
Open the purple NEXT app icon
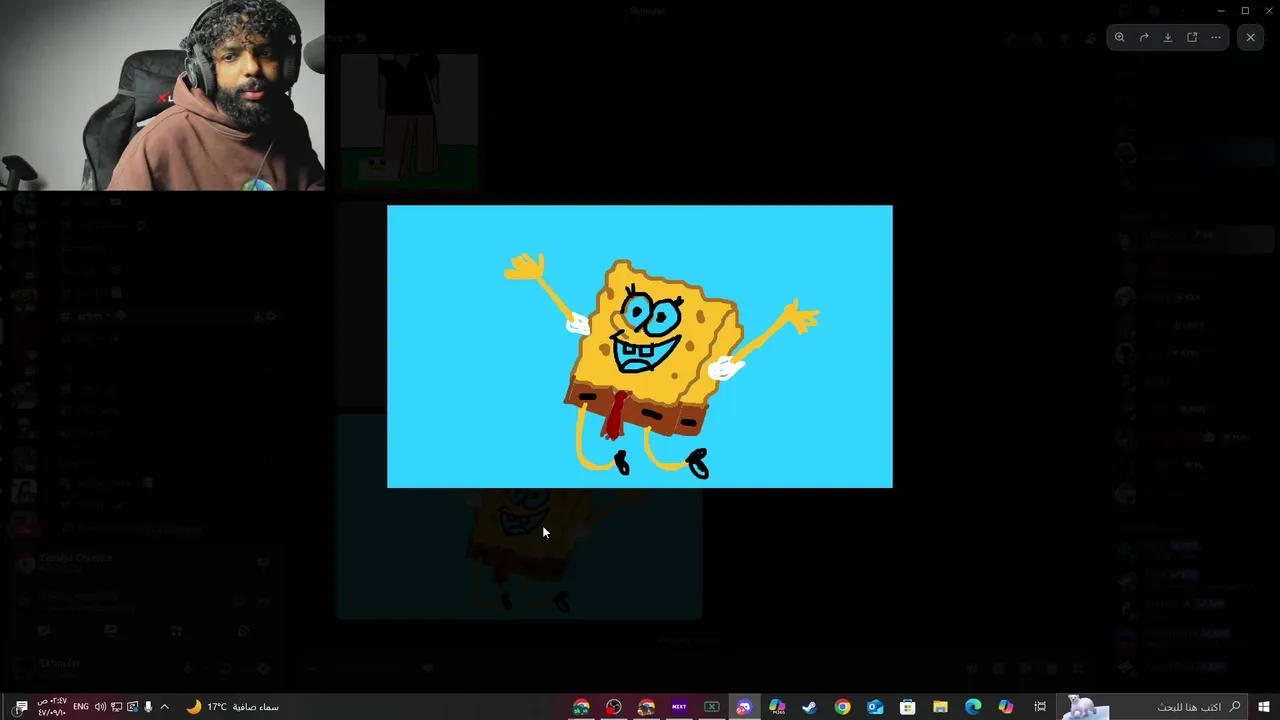679,707
